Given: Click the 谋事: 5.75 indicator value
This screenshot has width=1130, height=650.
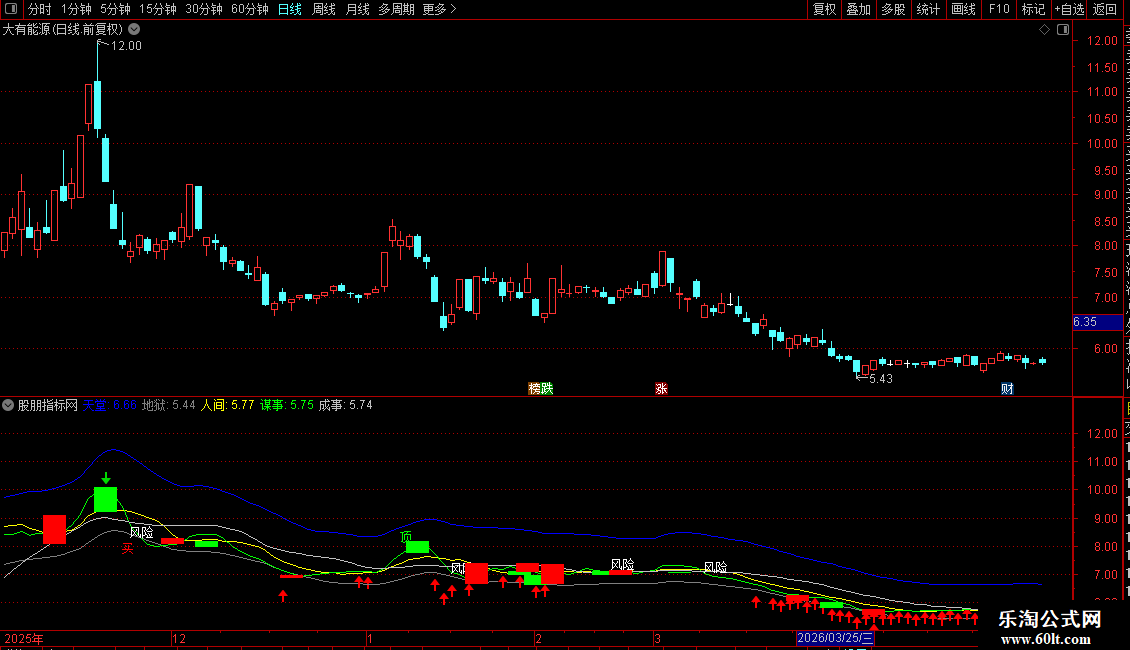Looking at the screenshot, I should (x=287, y=405).
